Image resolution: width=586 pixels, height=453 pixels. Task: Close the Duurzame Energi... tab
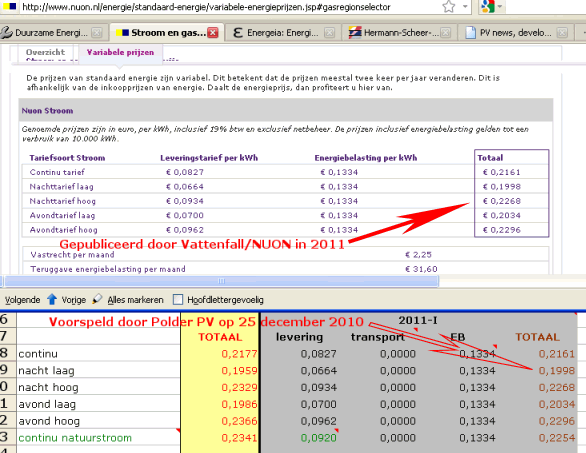pyautogui.click(x=96, y=33)
